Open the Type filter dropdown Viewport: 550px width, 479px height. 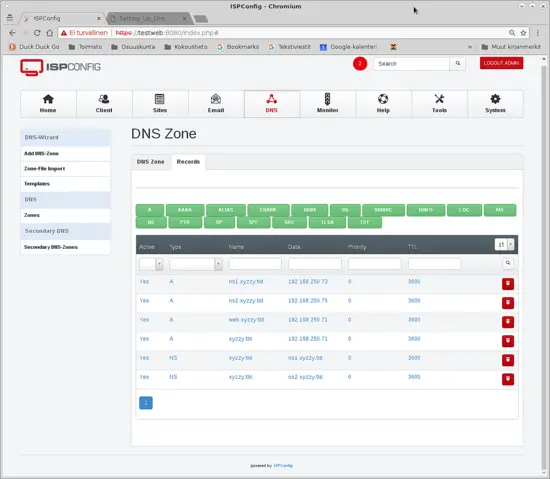click(x=196, y=264)
